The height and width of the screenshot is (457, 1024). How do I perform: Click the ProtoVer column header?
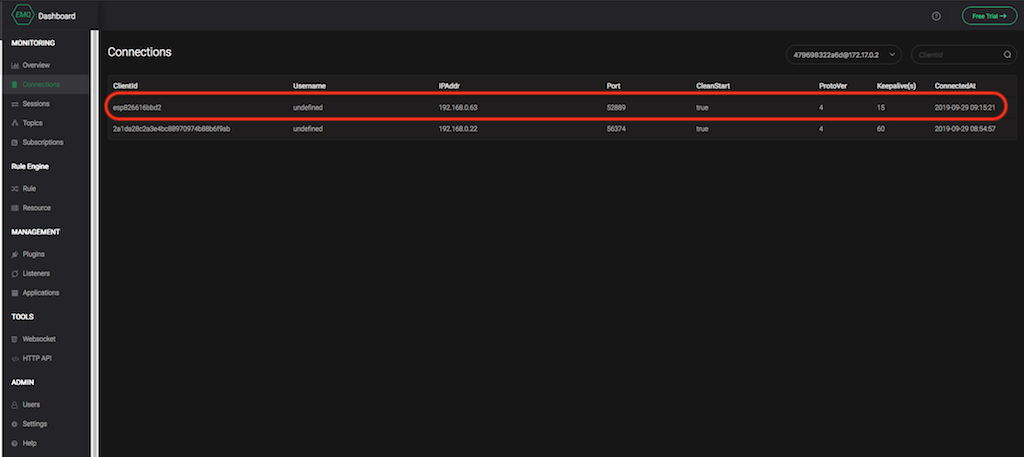click(x=832, y=86)
